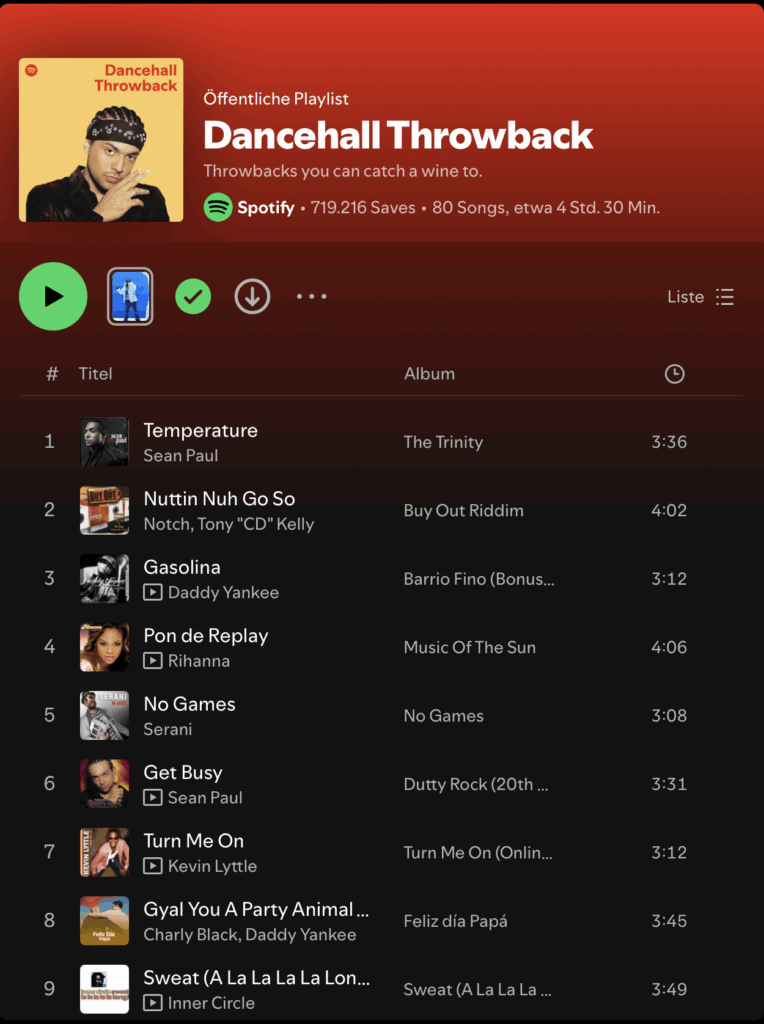Sort by the Titel column header

(96, 374)
